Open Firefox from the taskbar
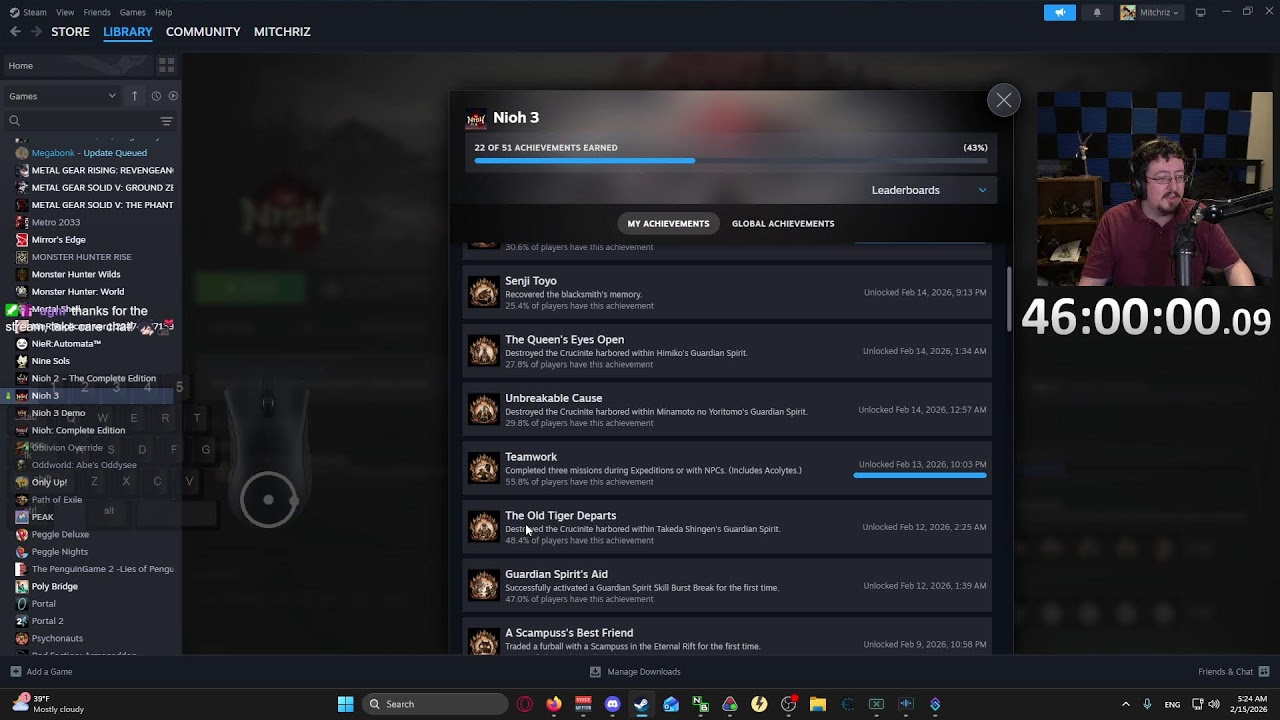Image resolution: width=1280 pixels, height=720 pixels. pos(554,704)
